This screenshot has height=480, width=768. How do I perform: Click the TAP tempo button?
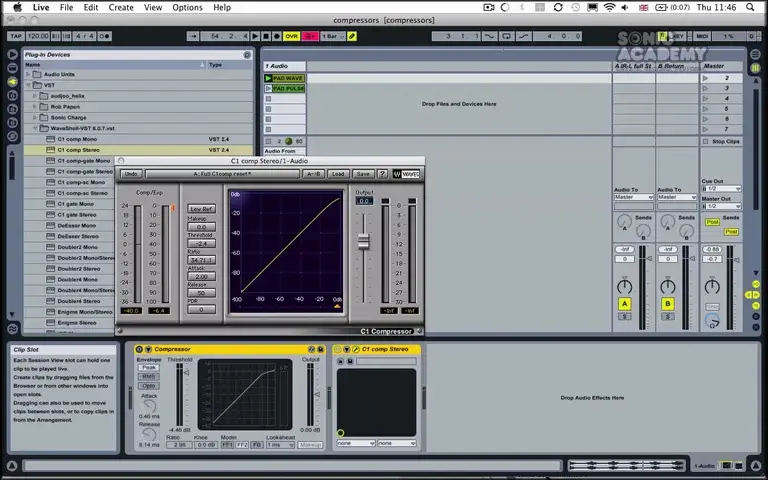16,36
